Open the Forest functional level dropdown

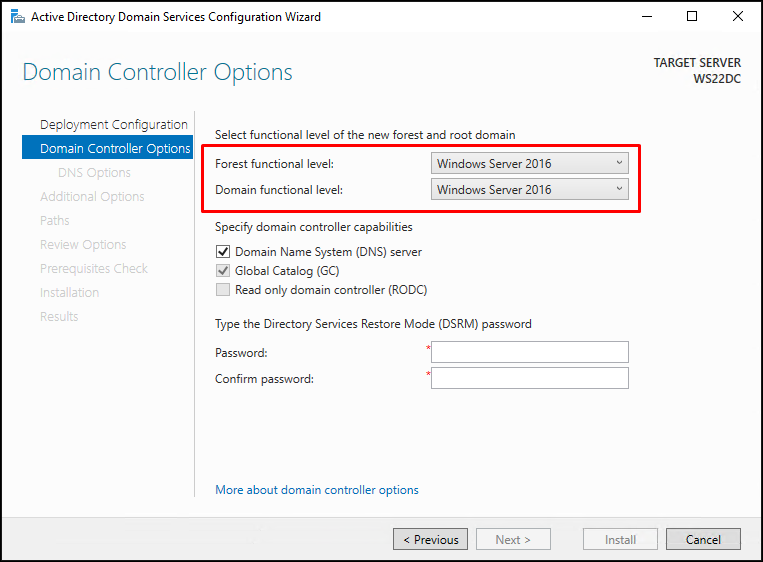pos(529,163)
